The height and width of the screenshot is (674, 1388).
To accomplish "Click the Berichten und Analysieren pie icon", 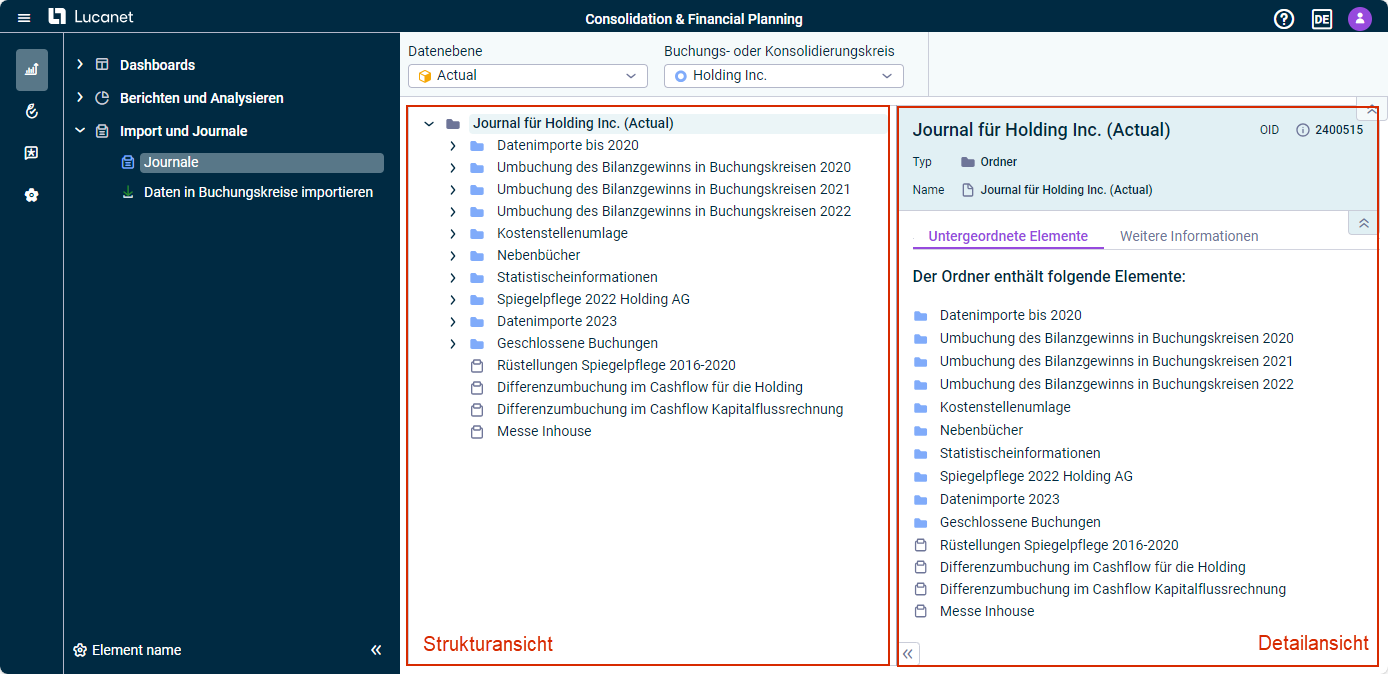I will (x=102, y=98).
